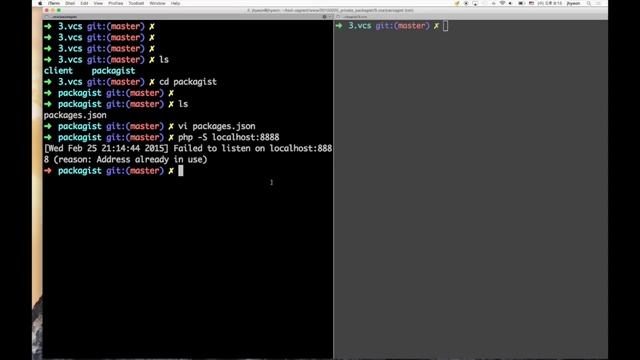Open the Shell menu
The image size is (640, 360).
coord(70,3)
